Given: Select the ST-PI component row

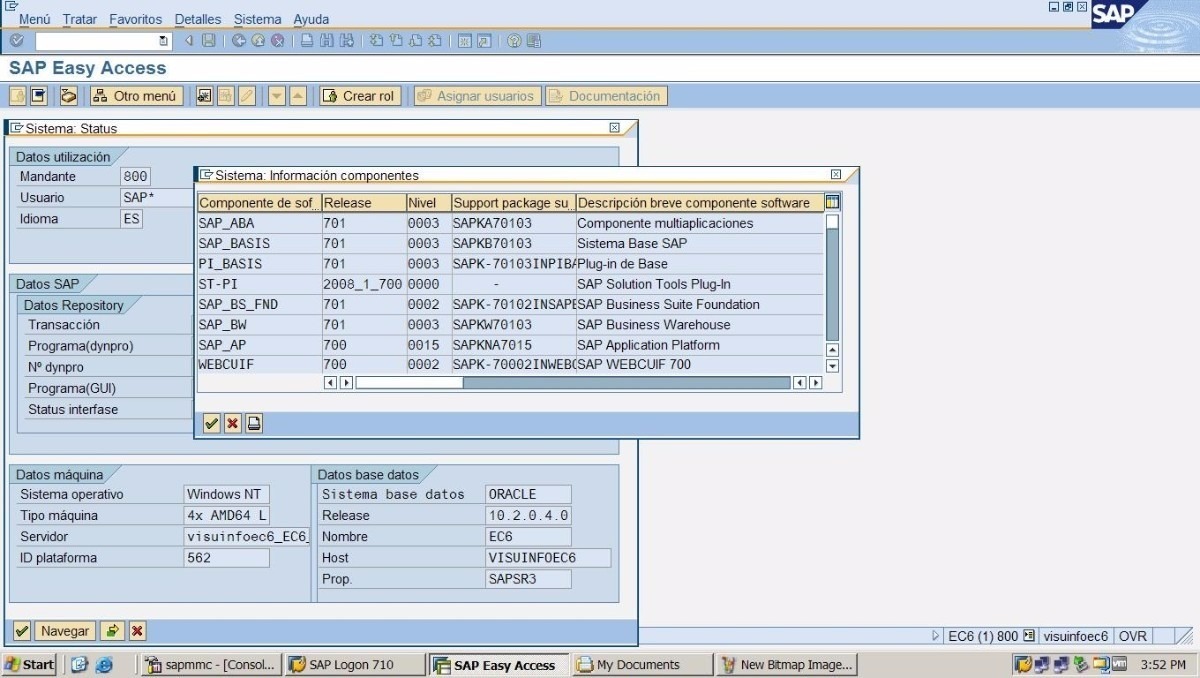Looking at the screenshot, I should (510, 284).
